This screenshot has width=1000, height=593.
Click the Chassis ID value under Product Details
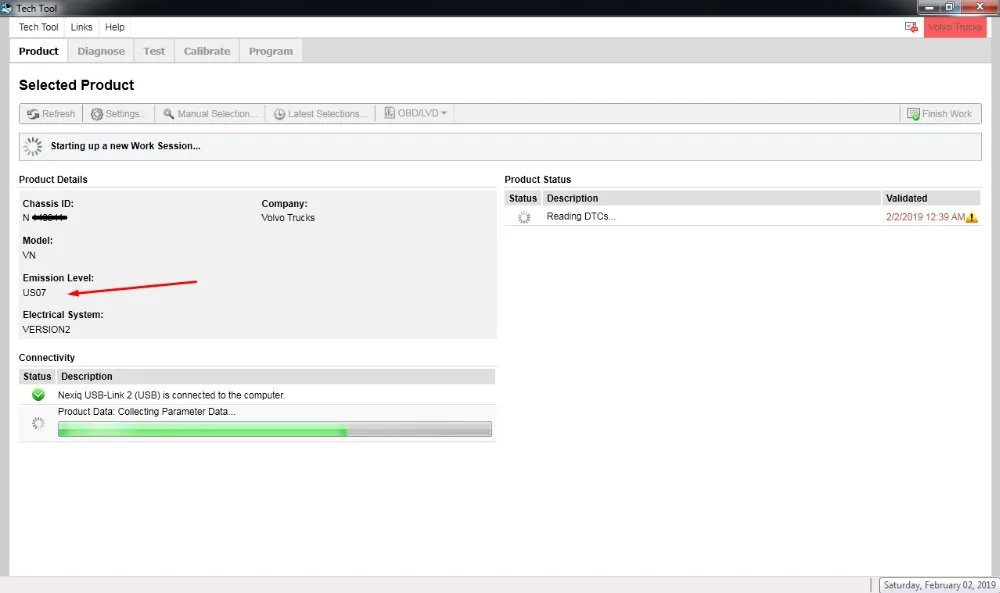click(45, 217)
